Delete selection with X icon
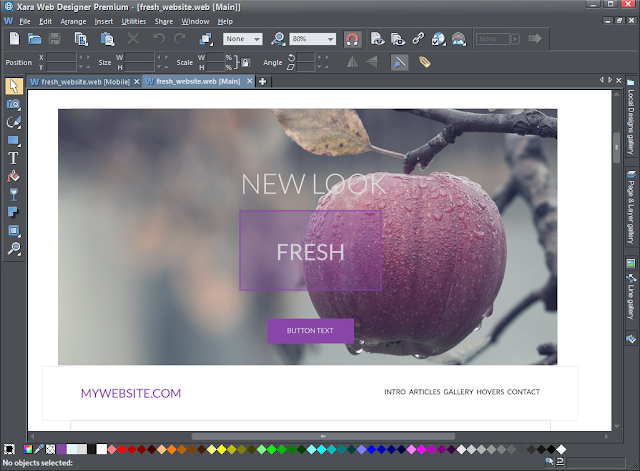The height and width of the screenshot is (471, 640). (x=133, y=39)
